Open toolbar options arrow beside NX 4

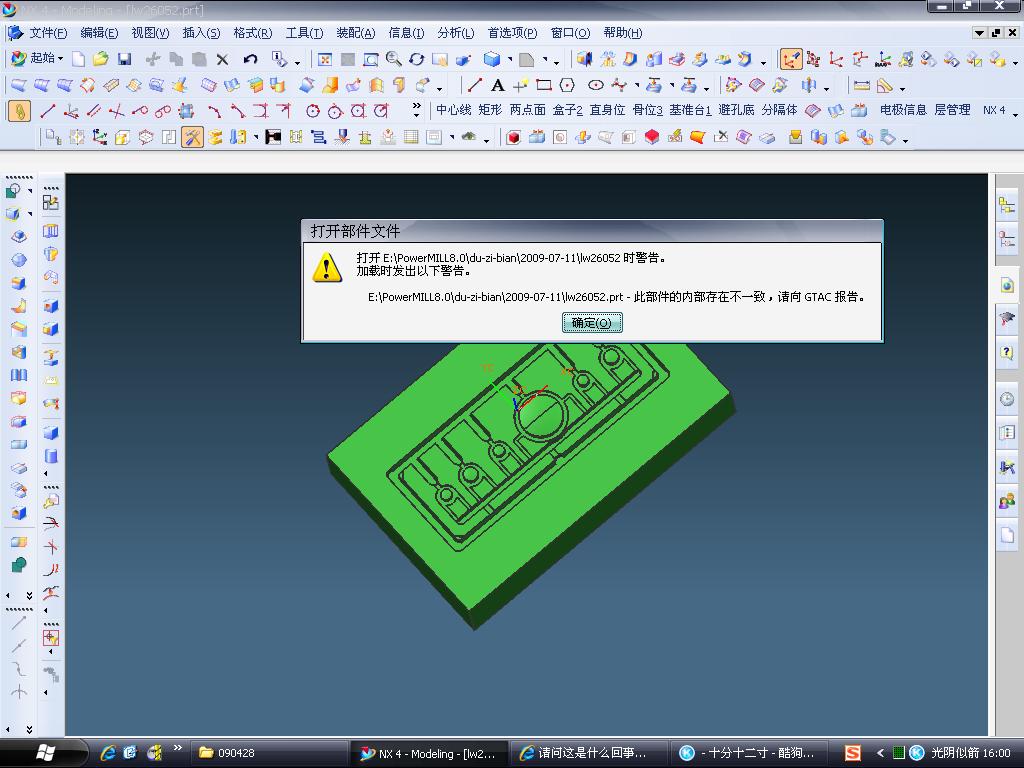(x=1016, y=114)
